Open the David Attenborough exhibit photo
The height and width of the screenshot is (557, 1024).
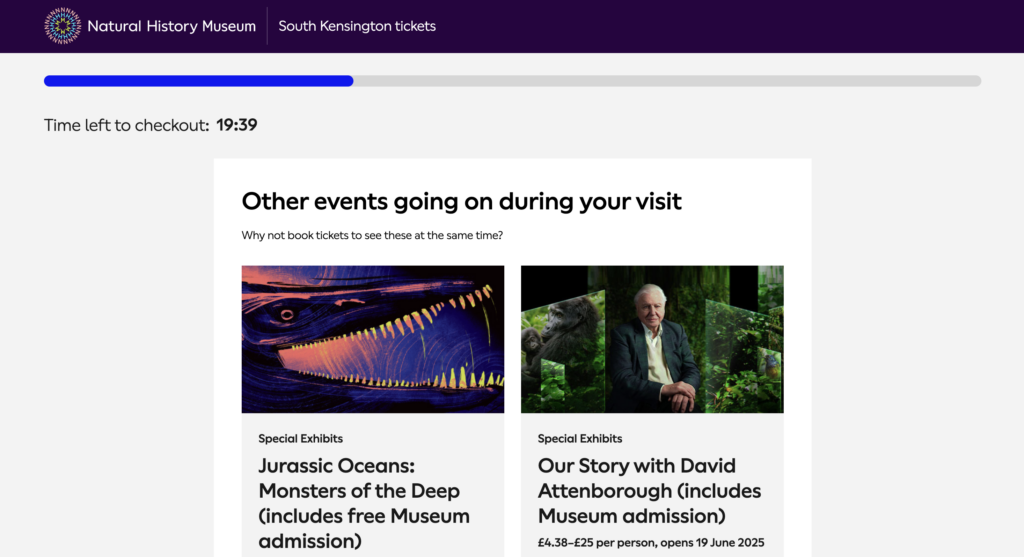(652, 339)
